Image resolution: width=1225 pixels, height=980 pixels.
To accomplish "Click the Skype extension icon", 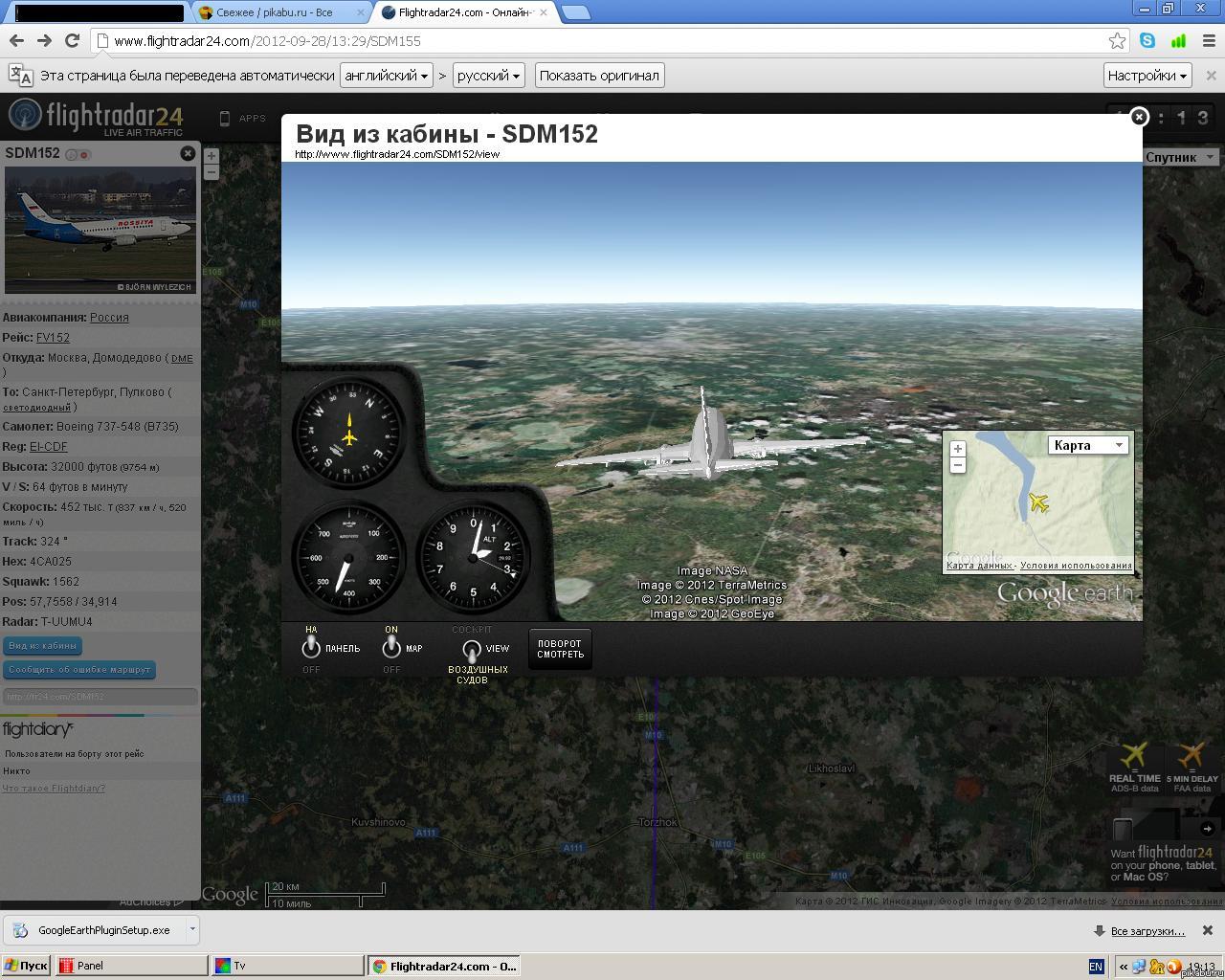I will point(1147,40).
